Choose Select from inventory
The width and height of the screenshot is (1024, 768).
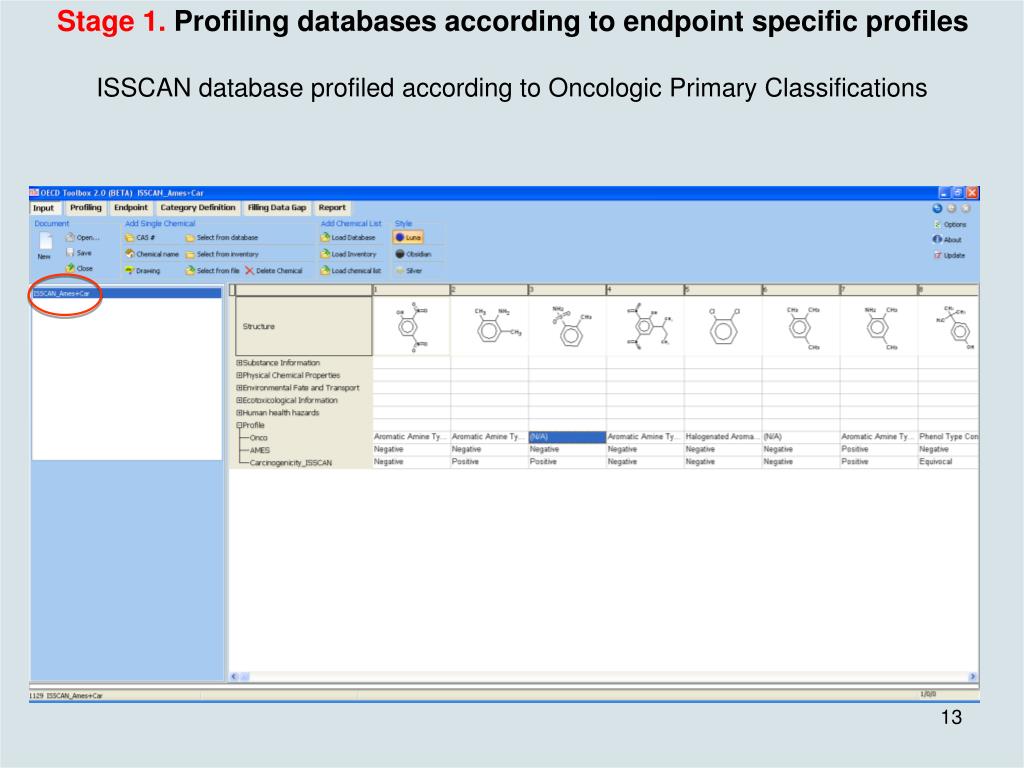coord(222,254)
